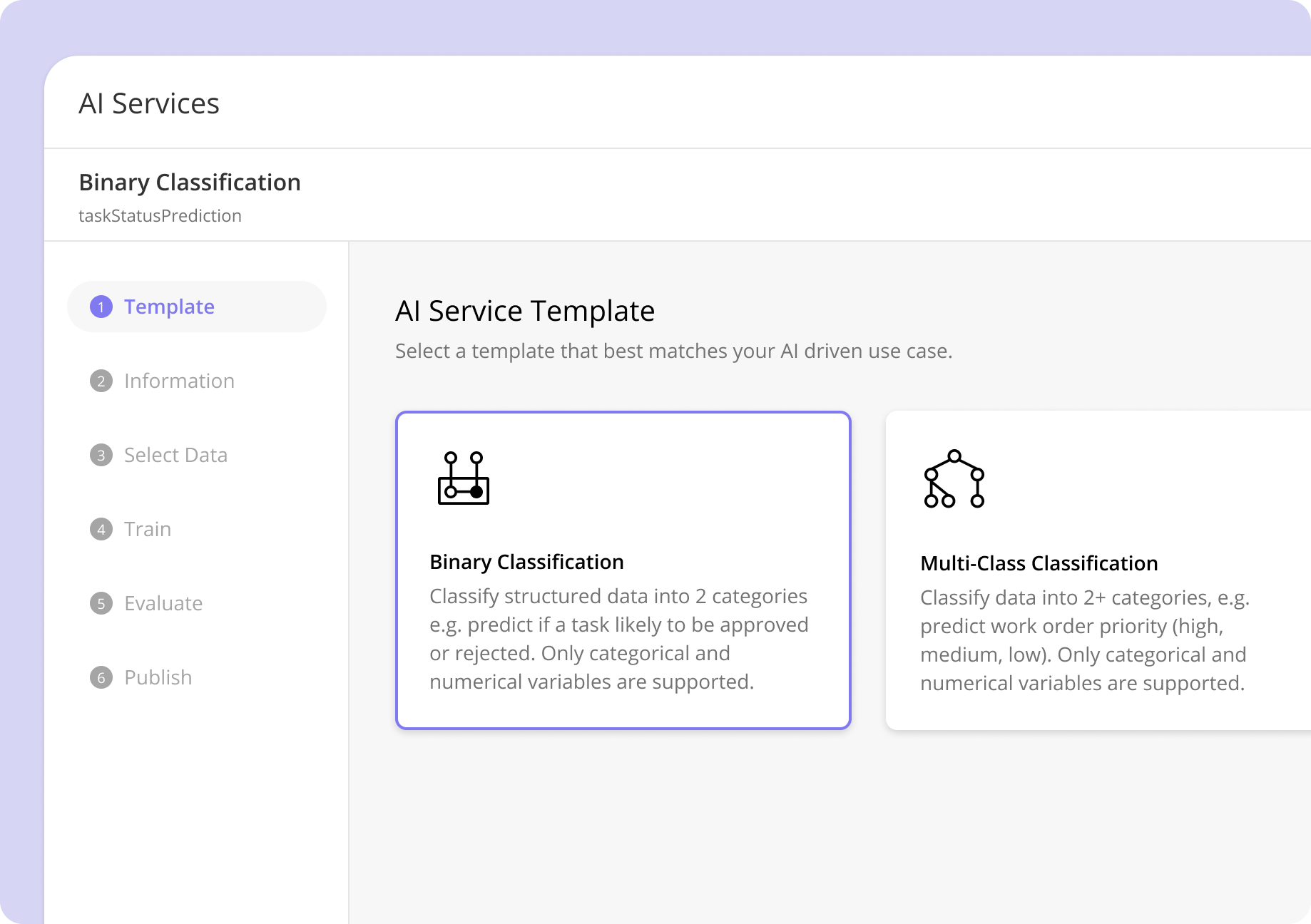
Task: Click step number 3 badge for Select Data
Action: pyautogui.click(x=101, y=455)
